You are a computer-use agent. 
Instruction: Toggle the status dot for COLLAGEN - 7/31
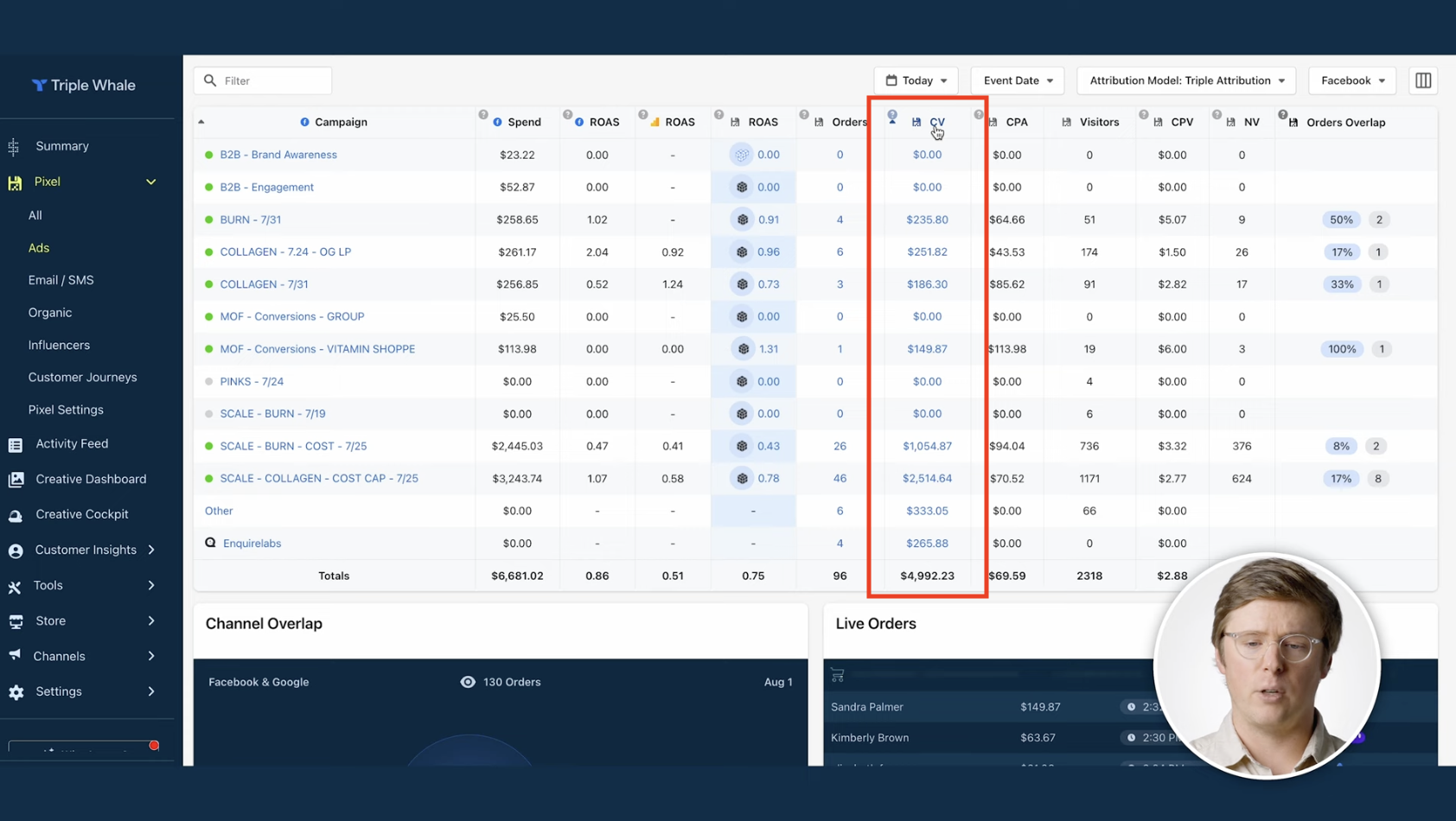pos(208,284)
